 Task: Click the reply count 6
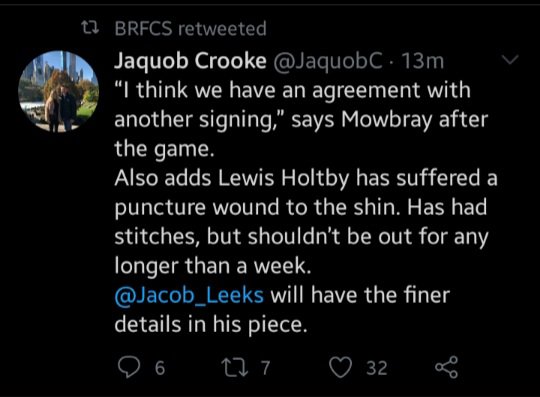point(160,368)
